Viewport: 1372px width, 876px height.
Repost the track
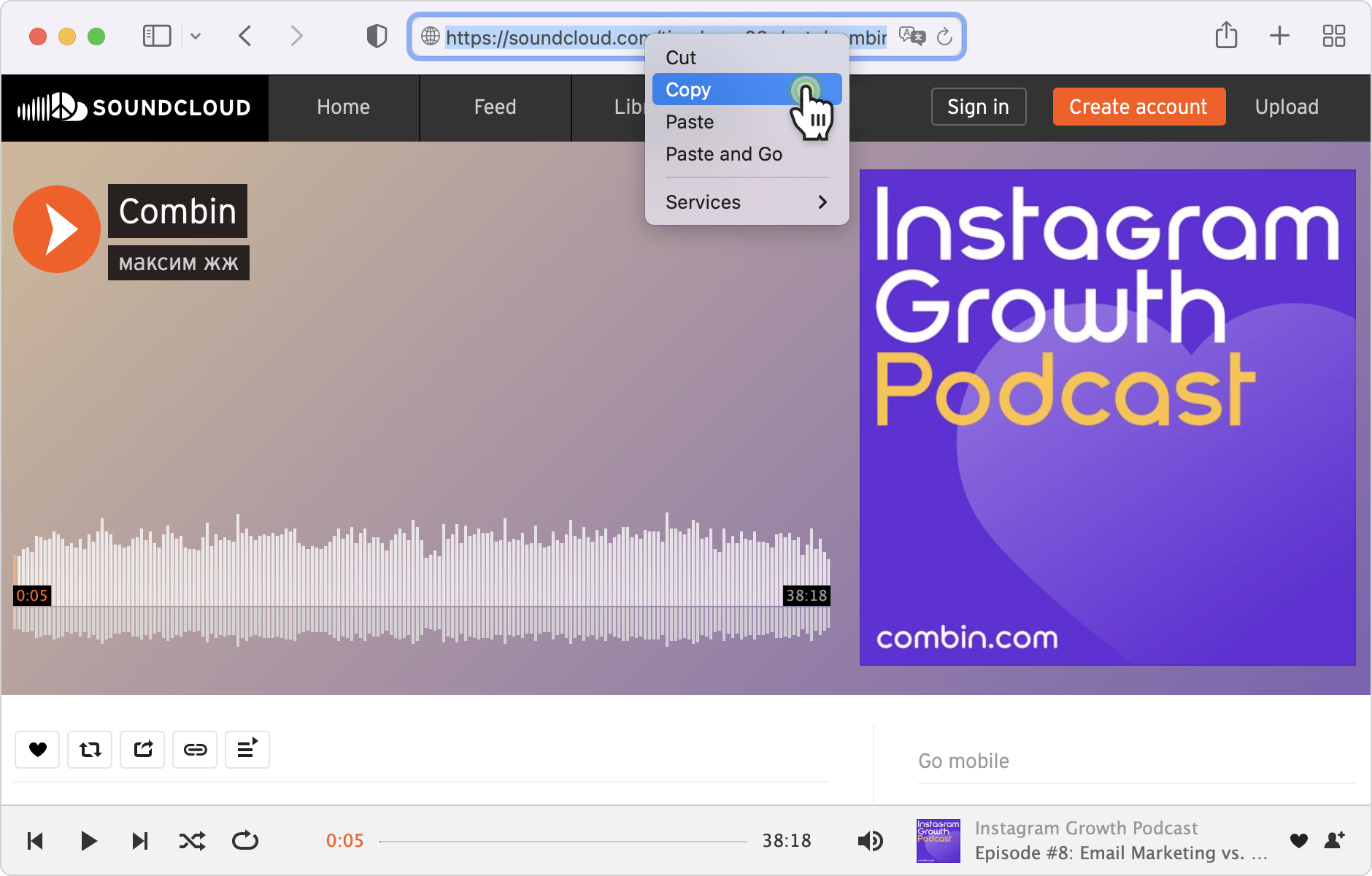90,750
